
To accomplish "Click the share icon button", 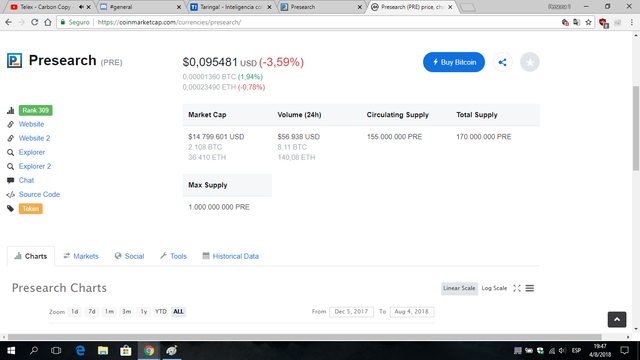I will (x=502, y=62).
